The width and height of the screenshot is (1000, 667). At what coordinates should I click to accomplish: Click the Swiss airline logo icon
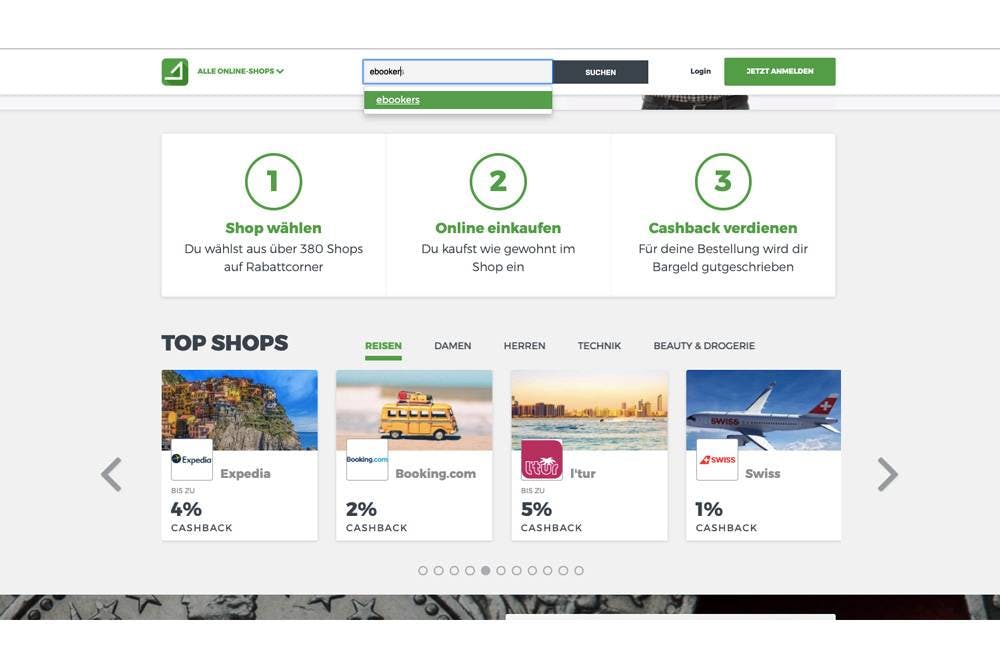pos(717,460)
